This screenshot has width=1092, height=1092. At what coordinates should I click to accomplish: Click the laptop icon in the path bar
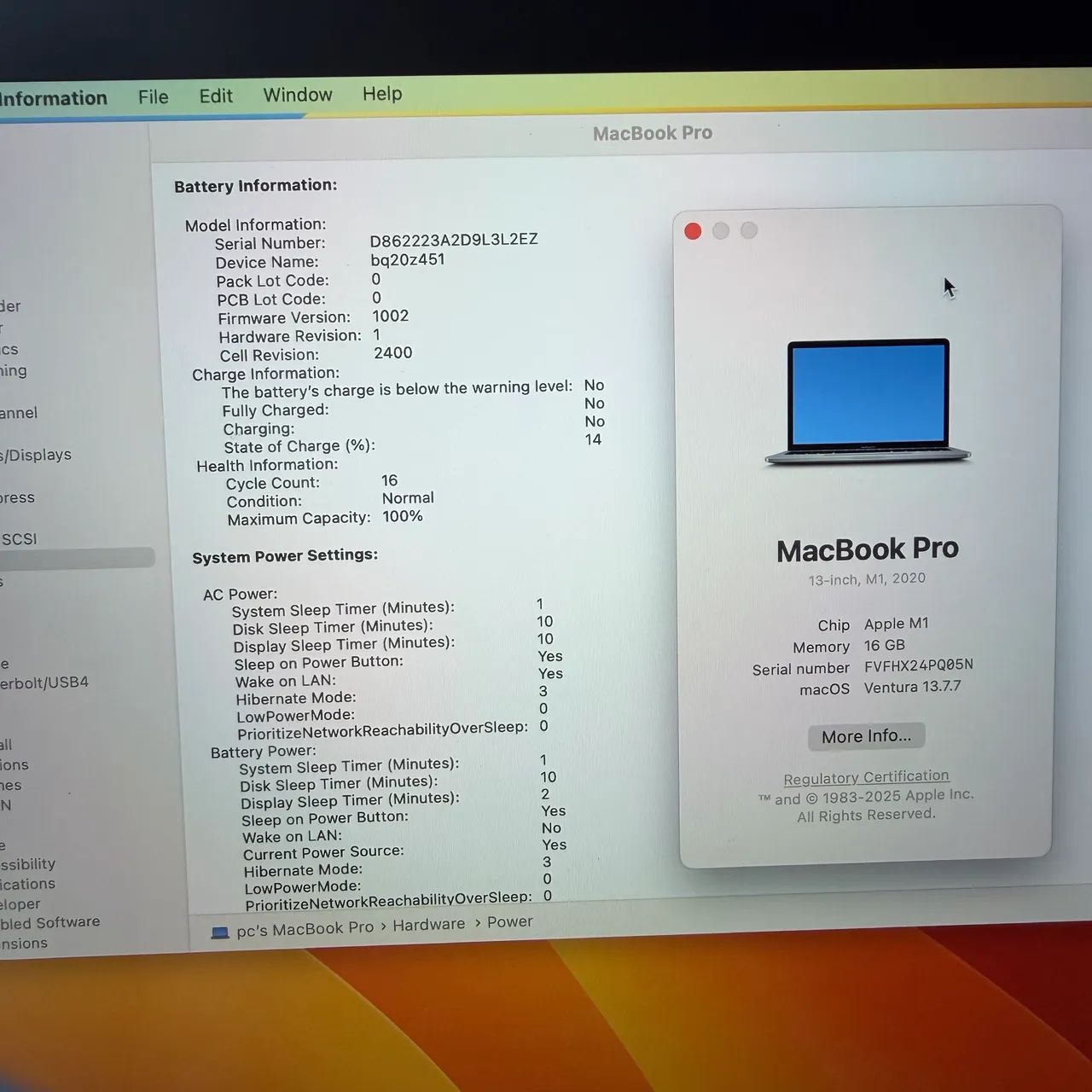click(x=220, y=932)
